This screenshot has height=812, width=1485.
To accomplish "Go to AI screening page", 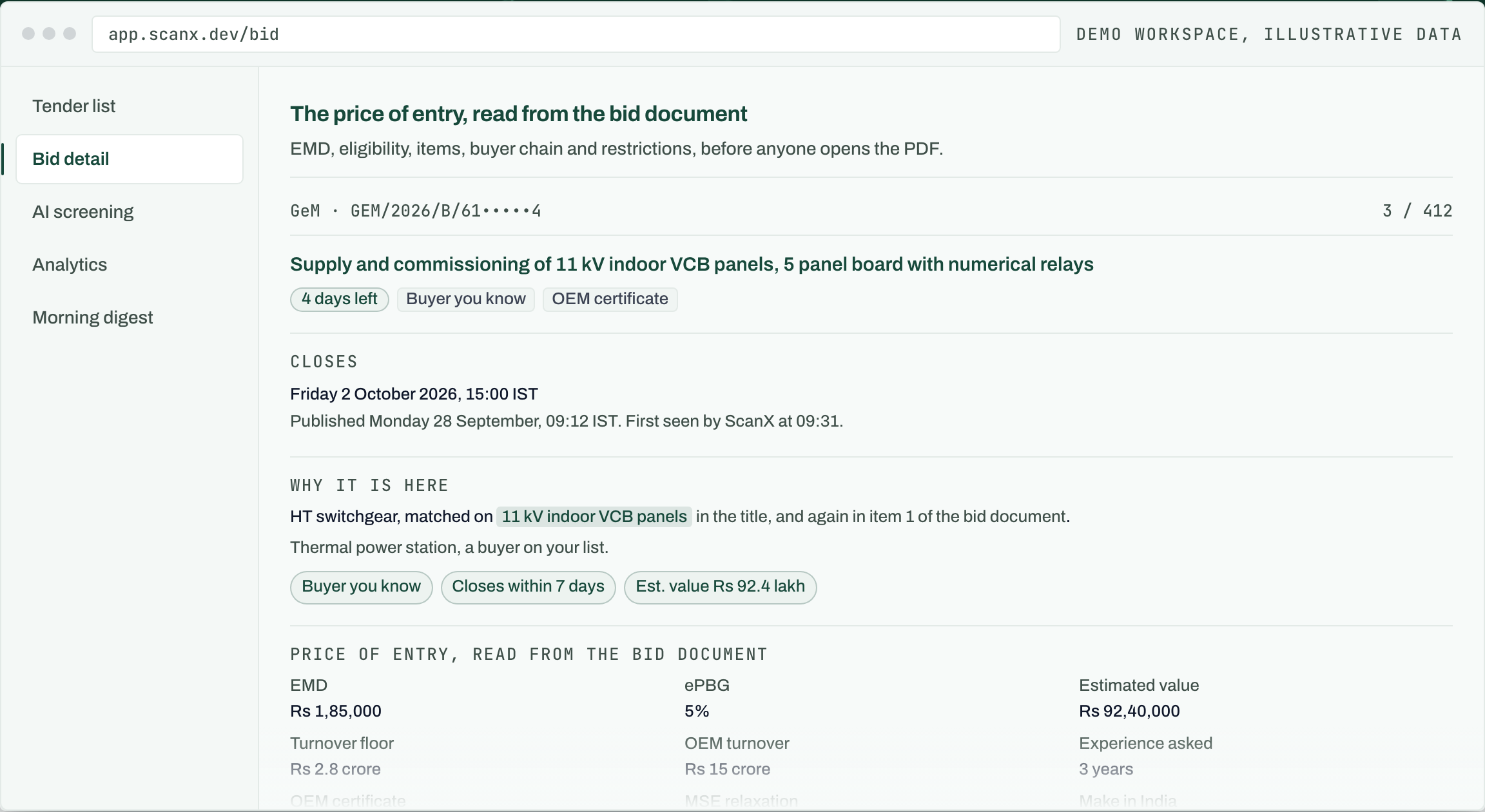I will click(129, 212).
